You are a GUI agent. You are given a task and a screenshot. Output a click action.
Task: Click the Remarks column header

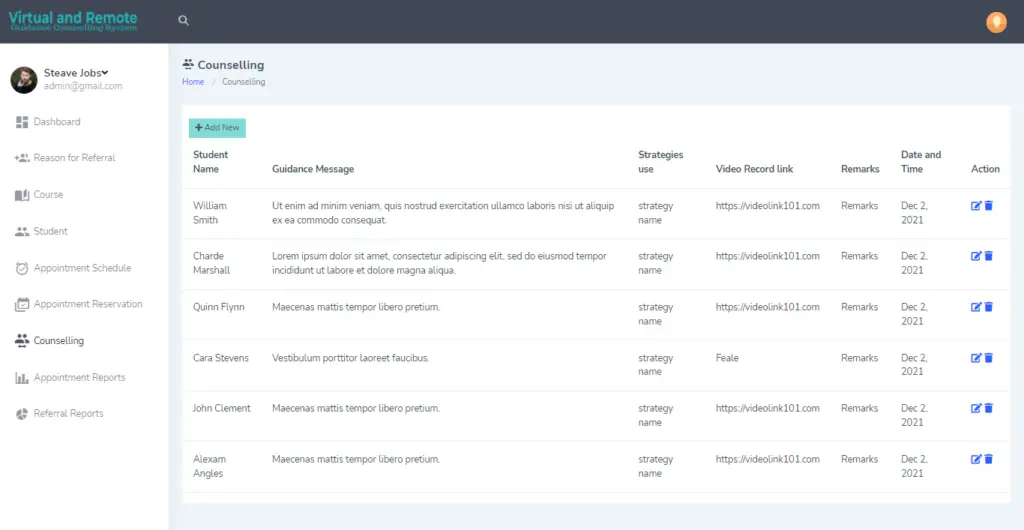860,169
